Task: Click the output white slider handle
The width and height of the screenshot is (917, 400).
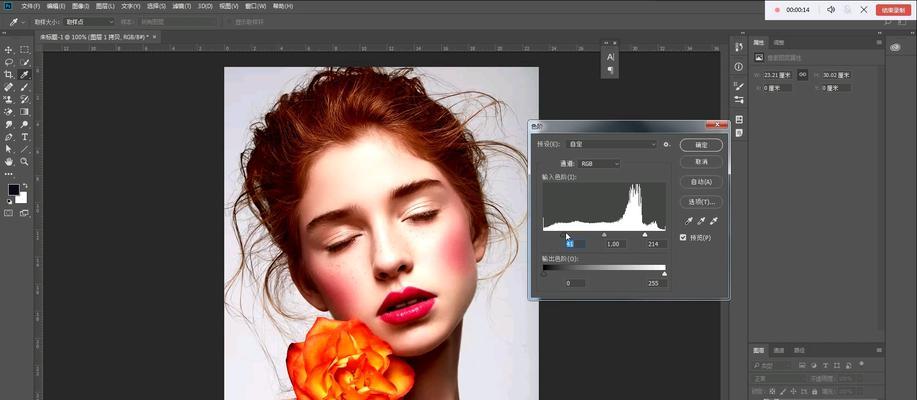Action: point(664,274)
